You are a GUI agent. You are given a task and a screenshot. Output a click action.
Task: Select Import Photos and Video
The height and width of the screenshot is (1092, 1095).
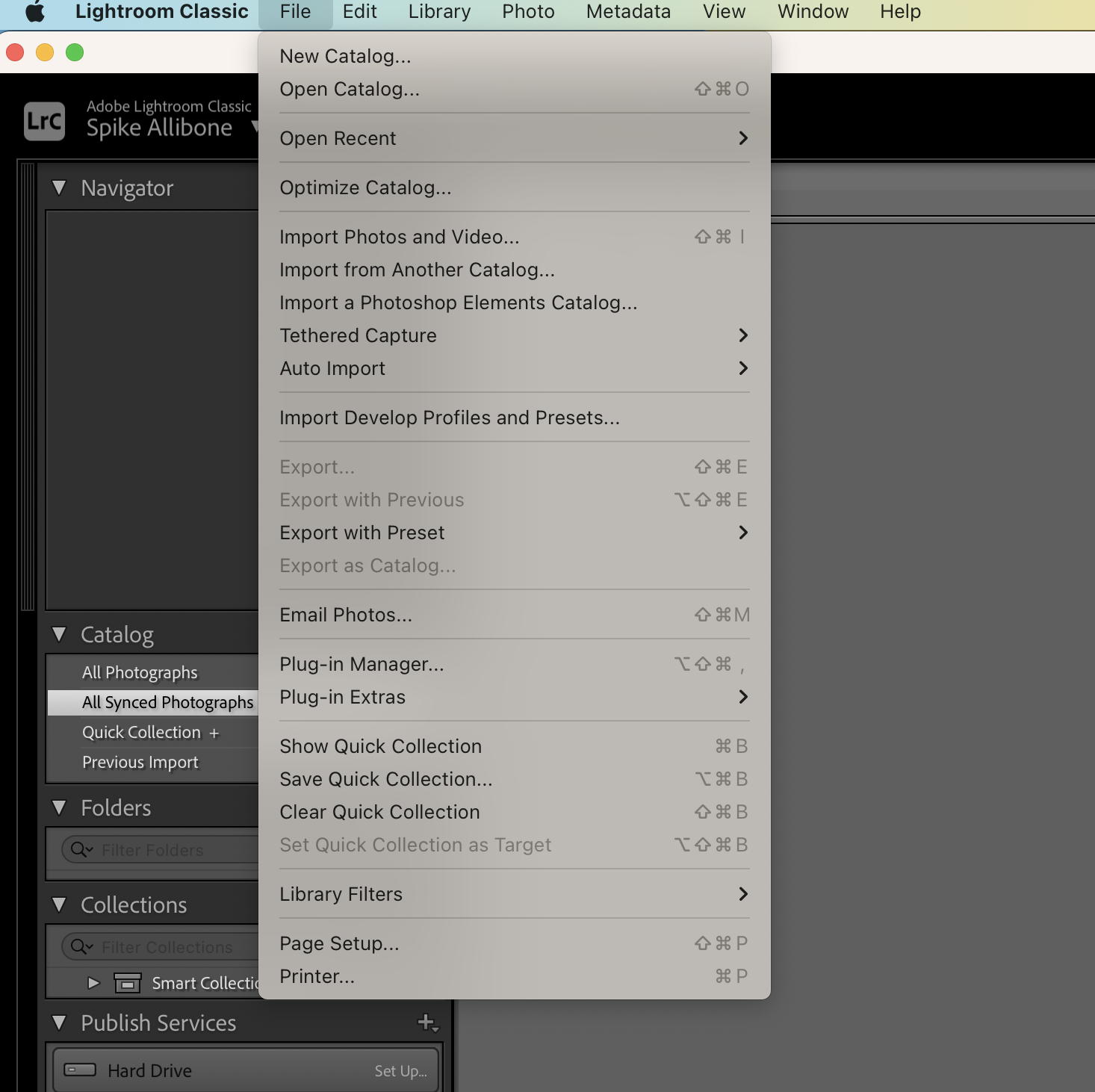click(515, 237)
